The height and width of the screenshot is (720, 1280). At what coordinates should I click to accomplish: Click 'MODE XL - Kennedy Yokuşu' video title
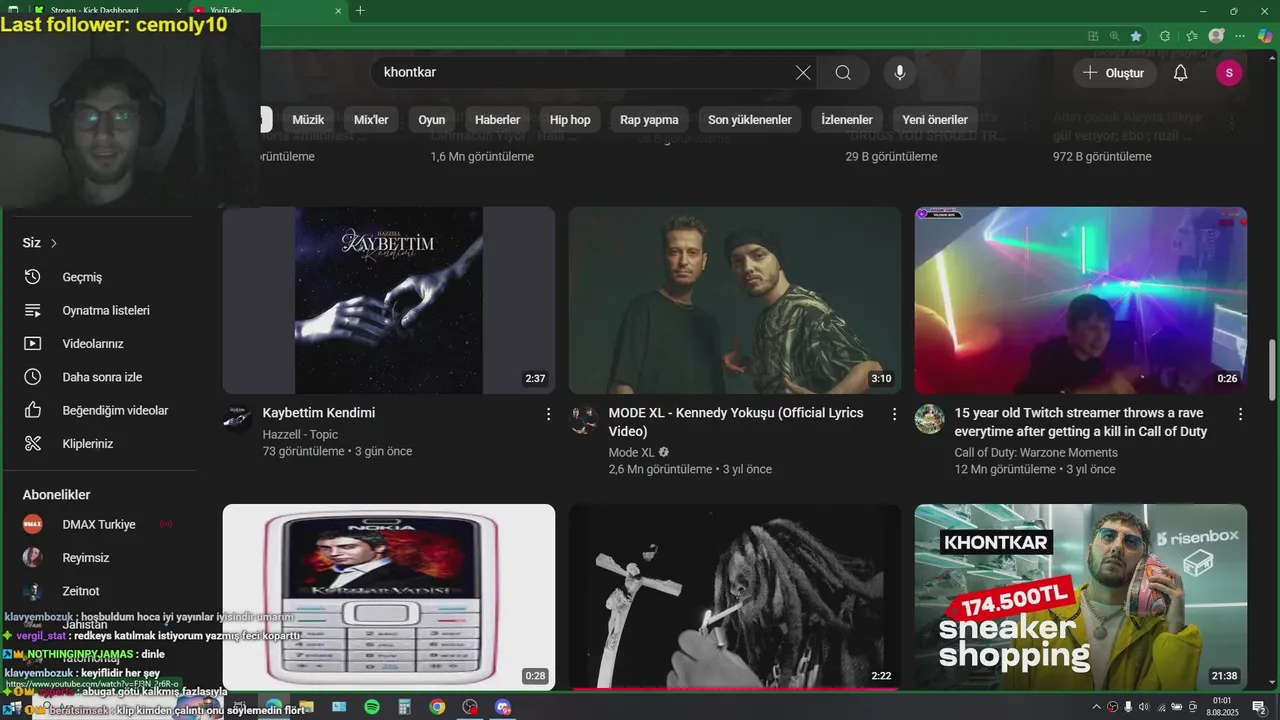[x=736, y=422]
